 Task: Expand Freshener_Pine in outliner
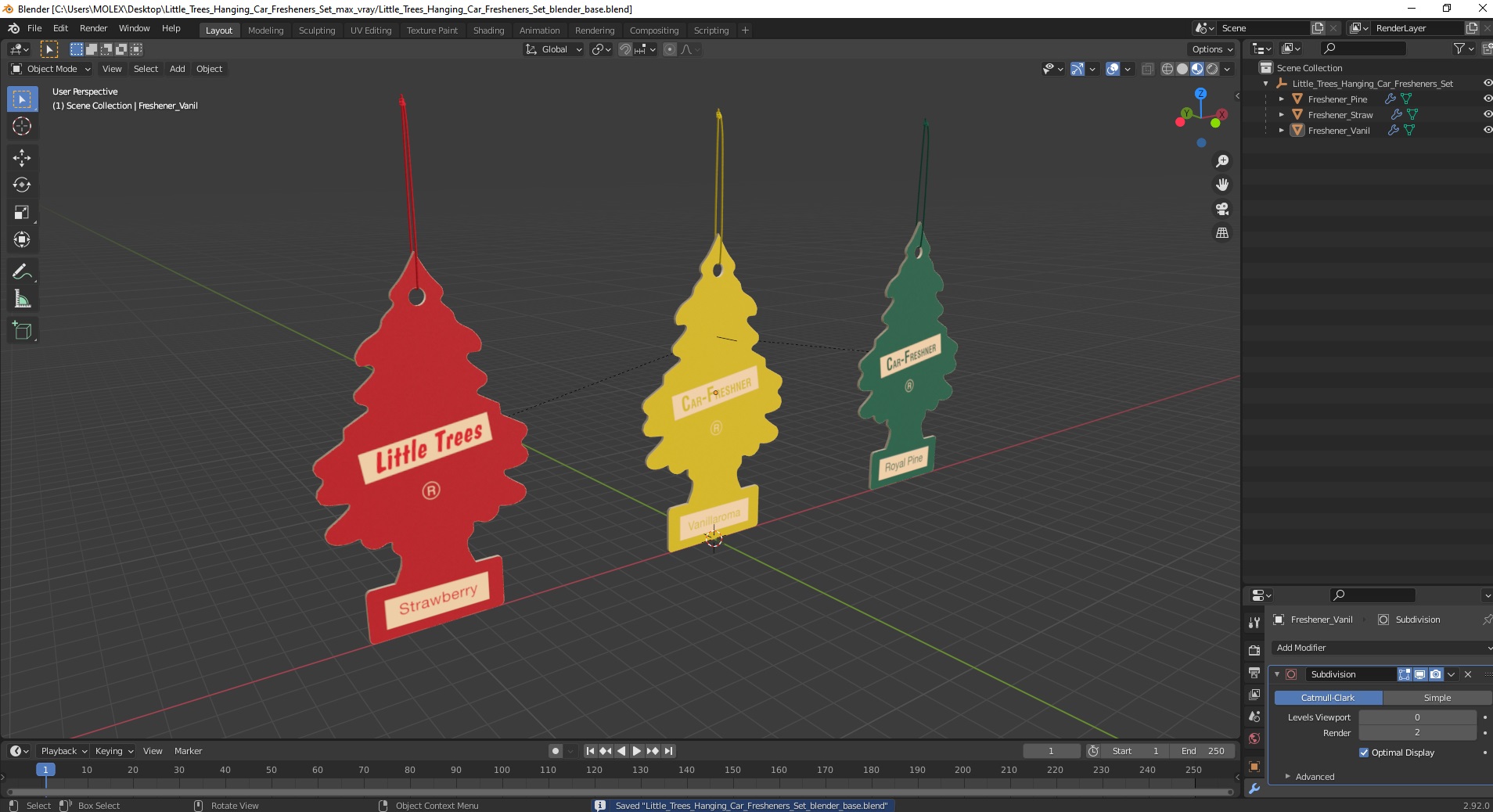[1281, 99]
